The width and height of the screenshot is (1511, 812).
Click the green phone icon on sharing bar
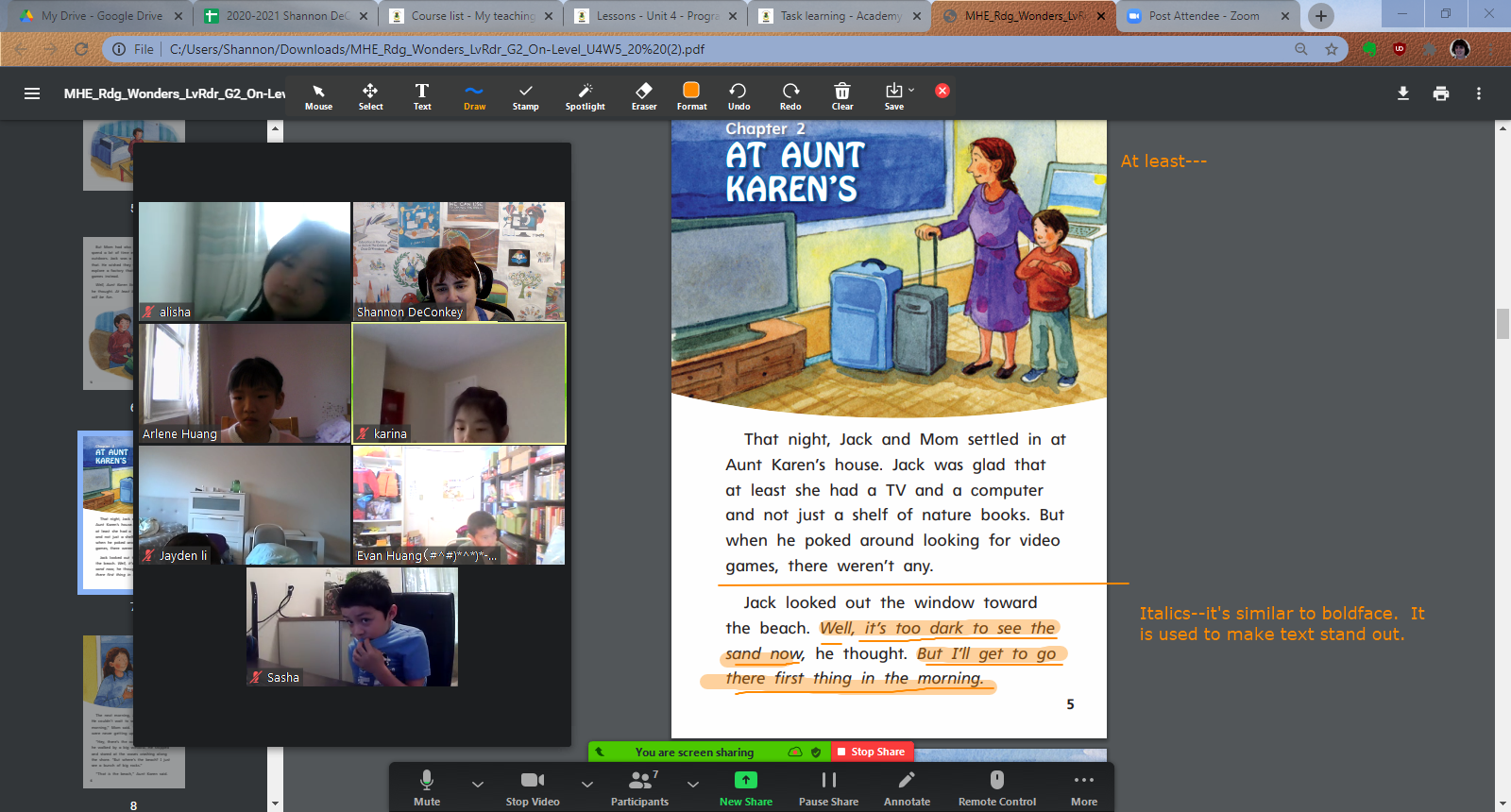[x=600, y=753]
